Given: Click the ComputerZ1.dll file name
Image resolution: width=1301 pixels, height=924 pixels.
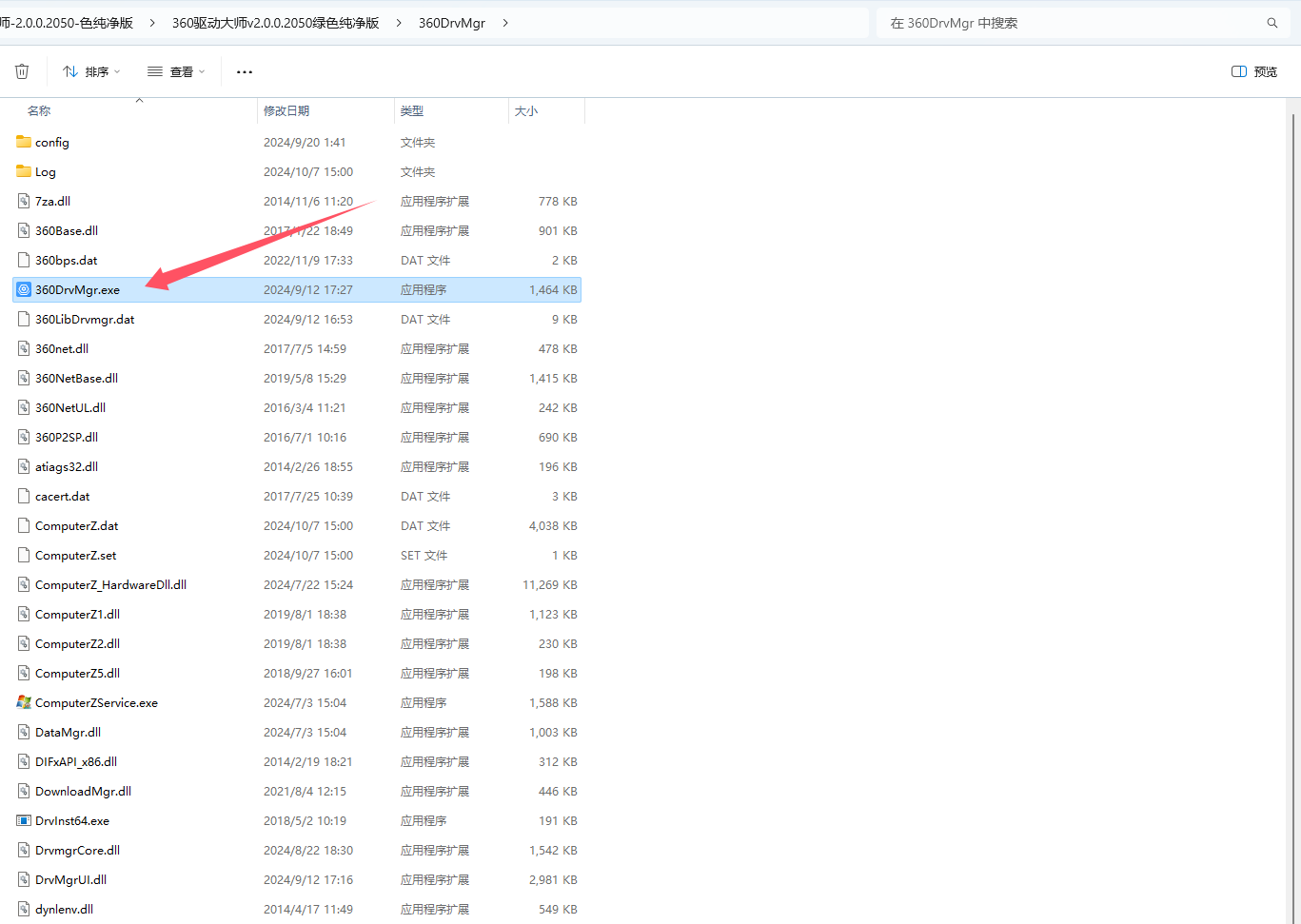Looking at the screenshot, I should [x=77, y=614].
